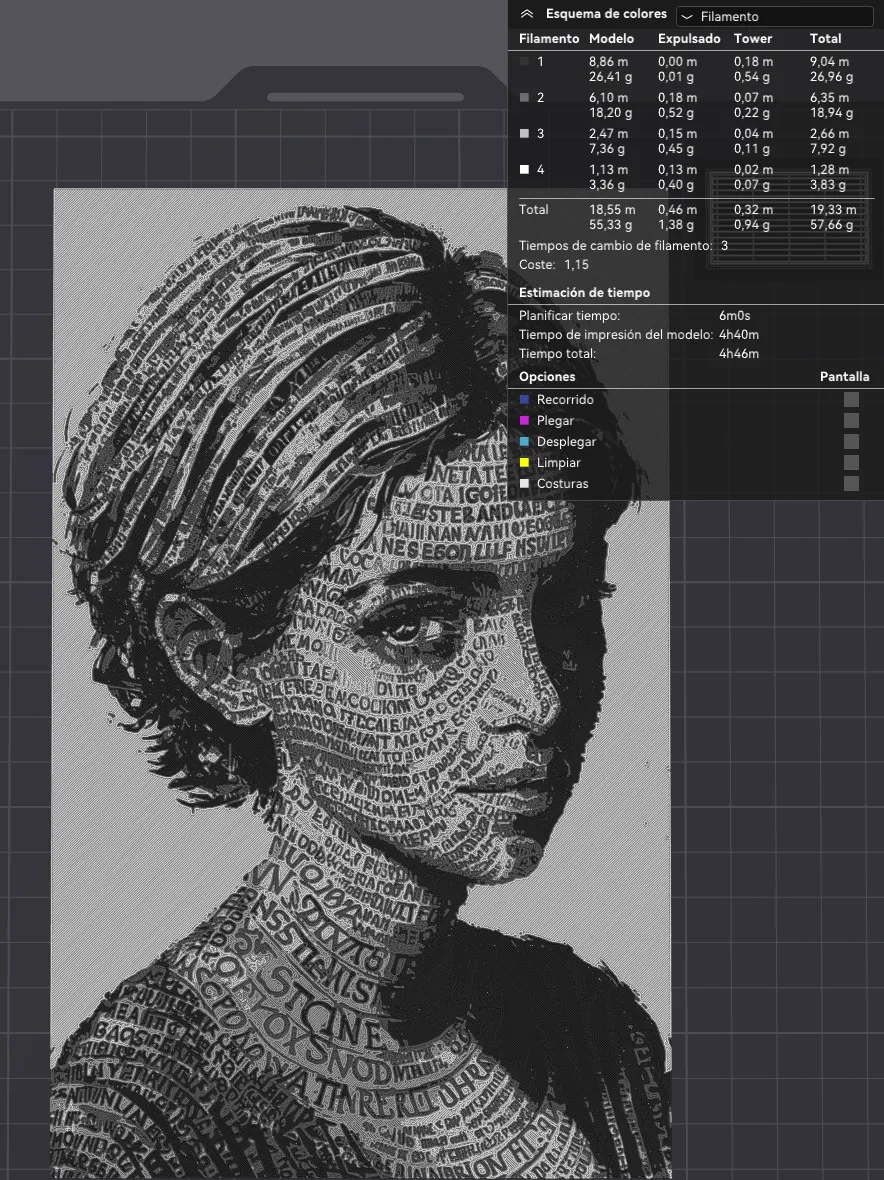Viewport: 884px width, 1180px height.
Task: Toggle the Plegar display checkbox
Action: [x=851, y=421]
